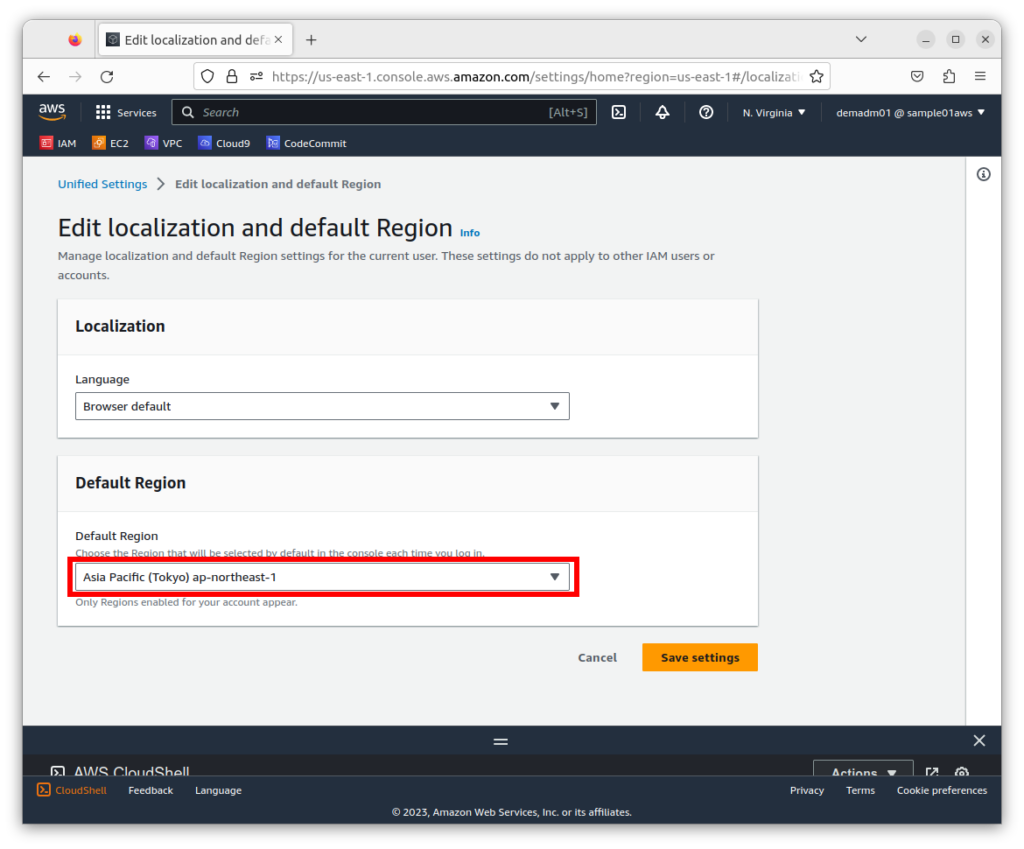The image size is (1024, 849).
Task: Open the EC2 favorite shortcut
Action: click(x=110, y=143)
